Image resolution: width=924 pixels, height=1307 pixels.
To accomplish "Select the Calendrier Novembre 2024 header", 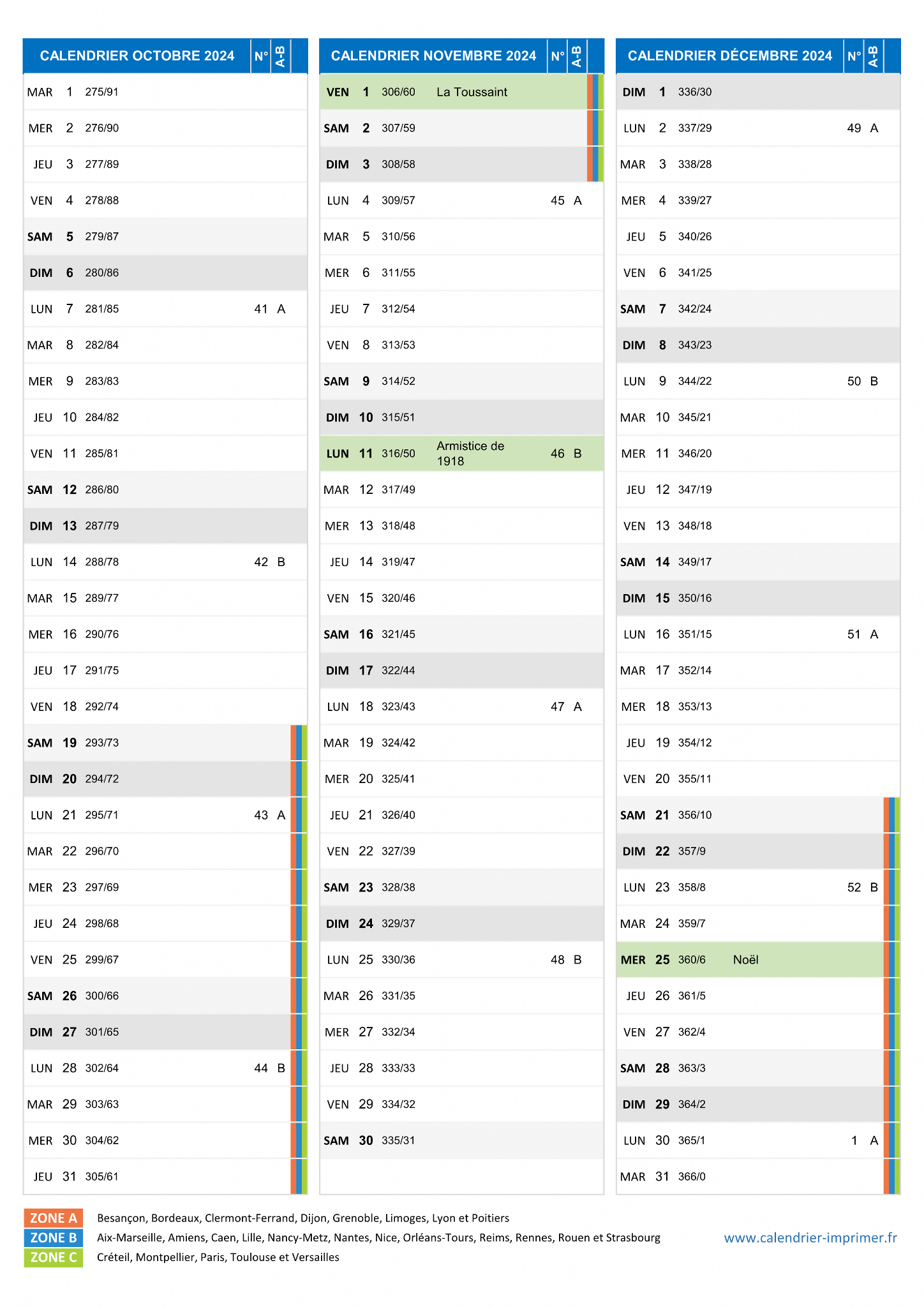I will click(x=433, y=56).
